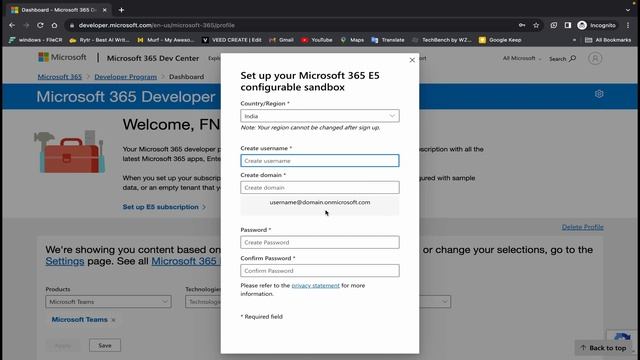Open the privacy statement link
The width and height of the screenshot is (640, 360).
coord(316,286)
